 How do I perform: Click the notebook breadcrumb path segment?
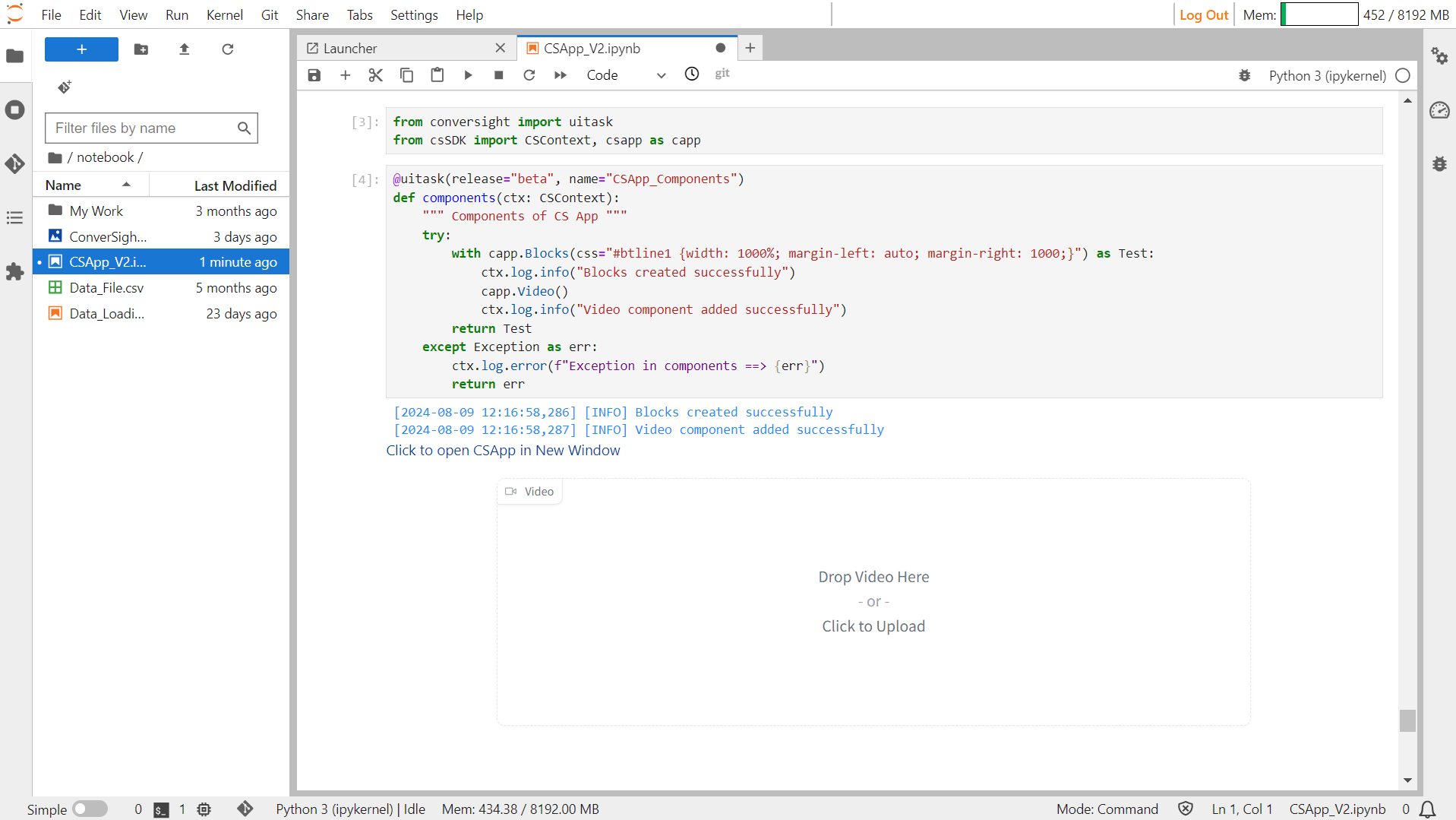point(105,157)
